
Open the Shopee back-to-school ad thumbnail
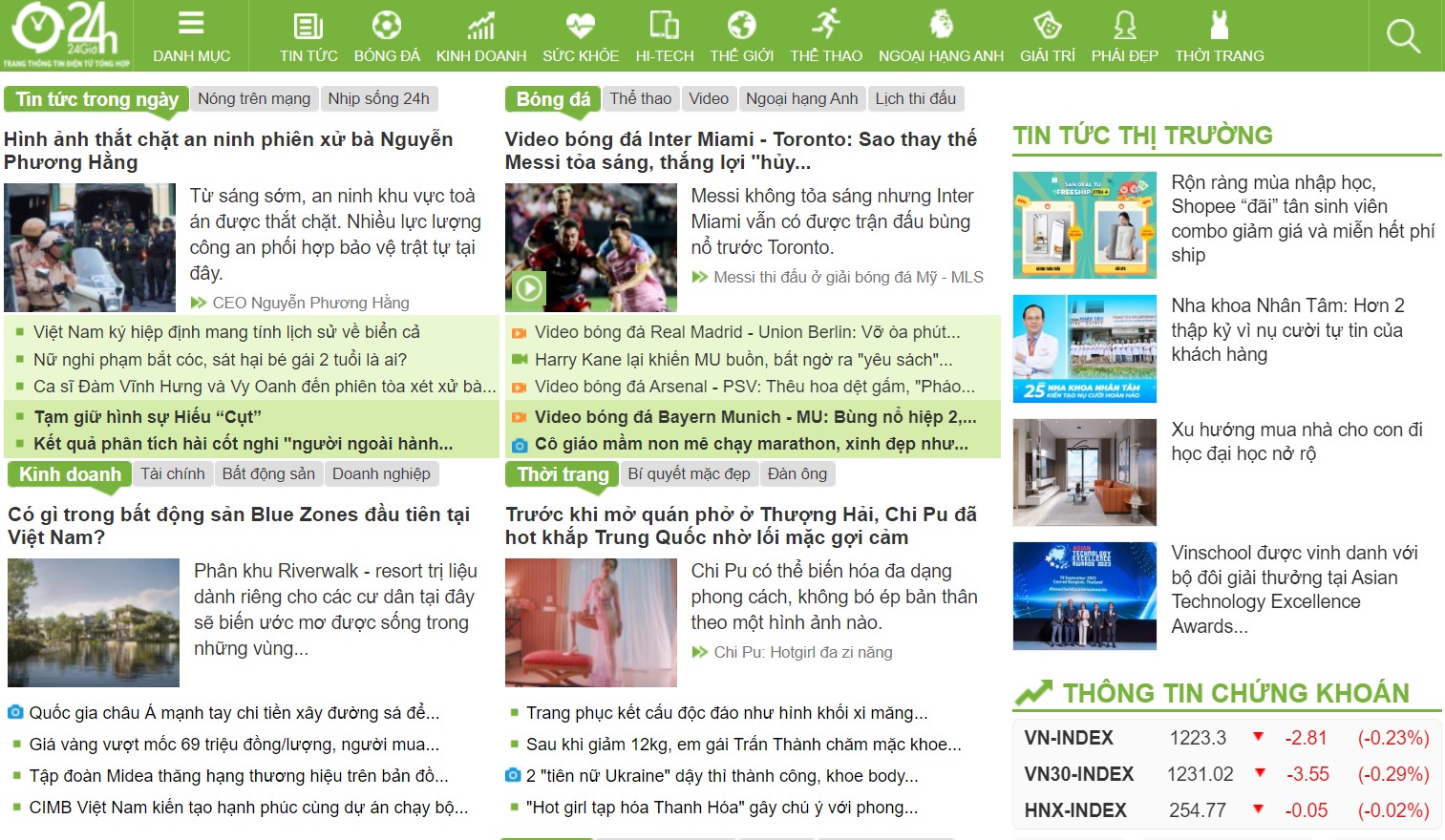1085,225
